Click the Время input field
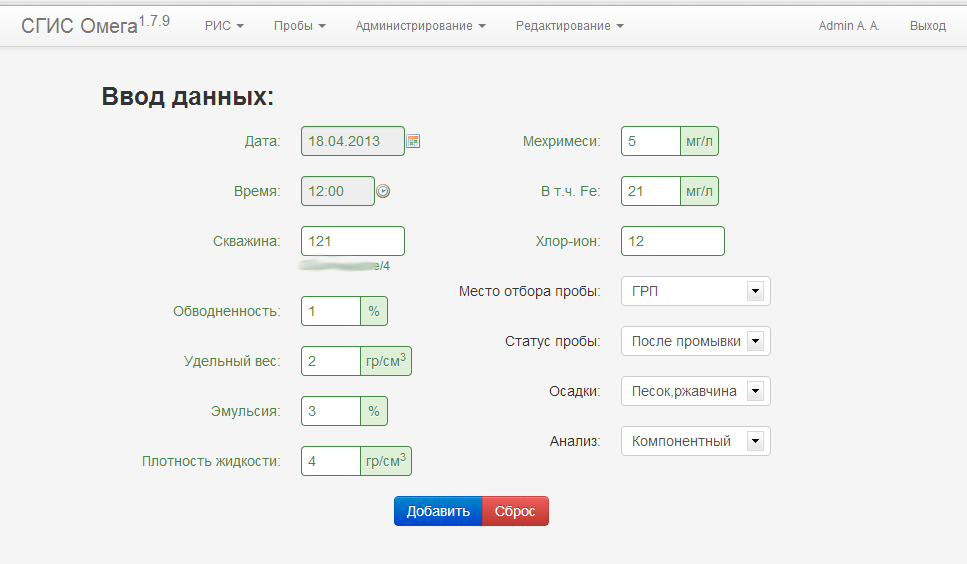The width and height of the screenshot is (967, 564). click(x=337, y=191)
